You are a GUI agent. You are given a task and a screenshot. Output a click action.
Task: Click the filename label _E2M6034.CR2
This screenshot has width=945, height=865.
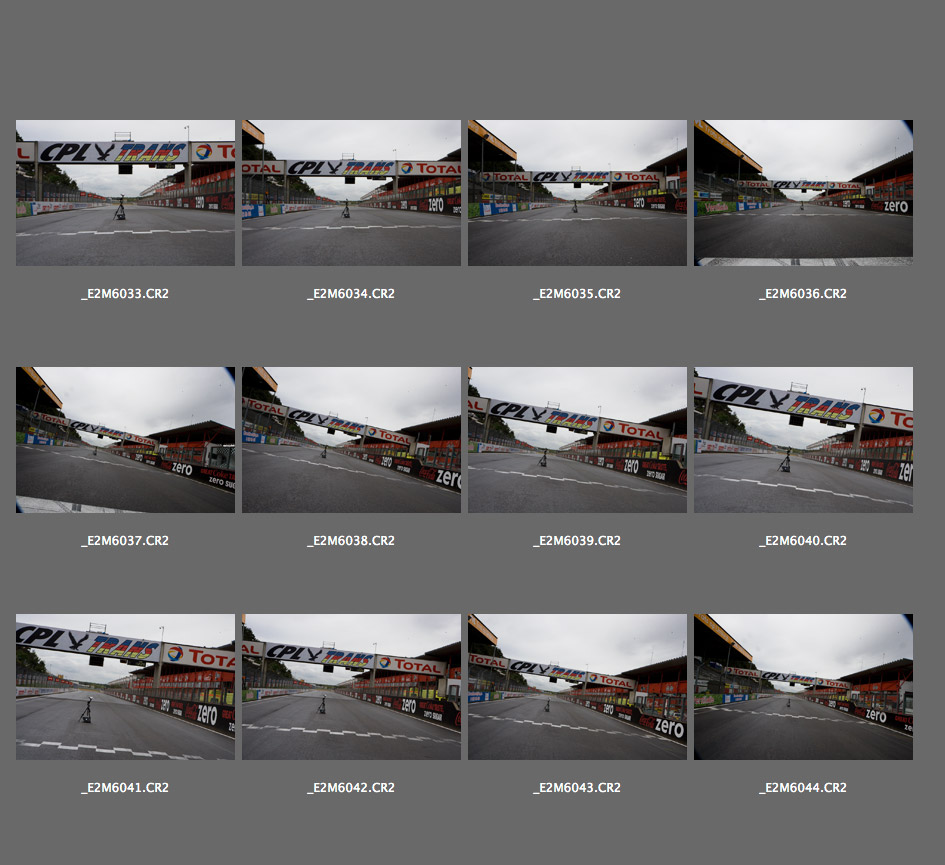click(351, 294)
